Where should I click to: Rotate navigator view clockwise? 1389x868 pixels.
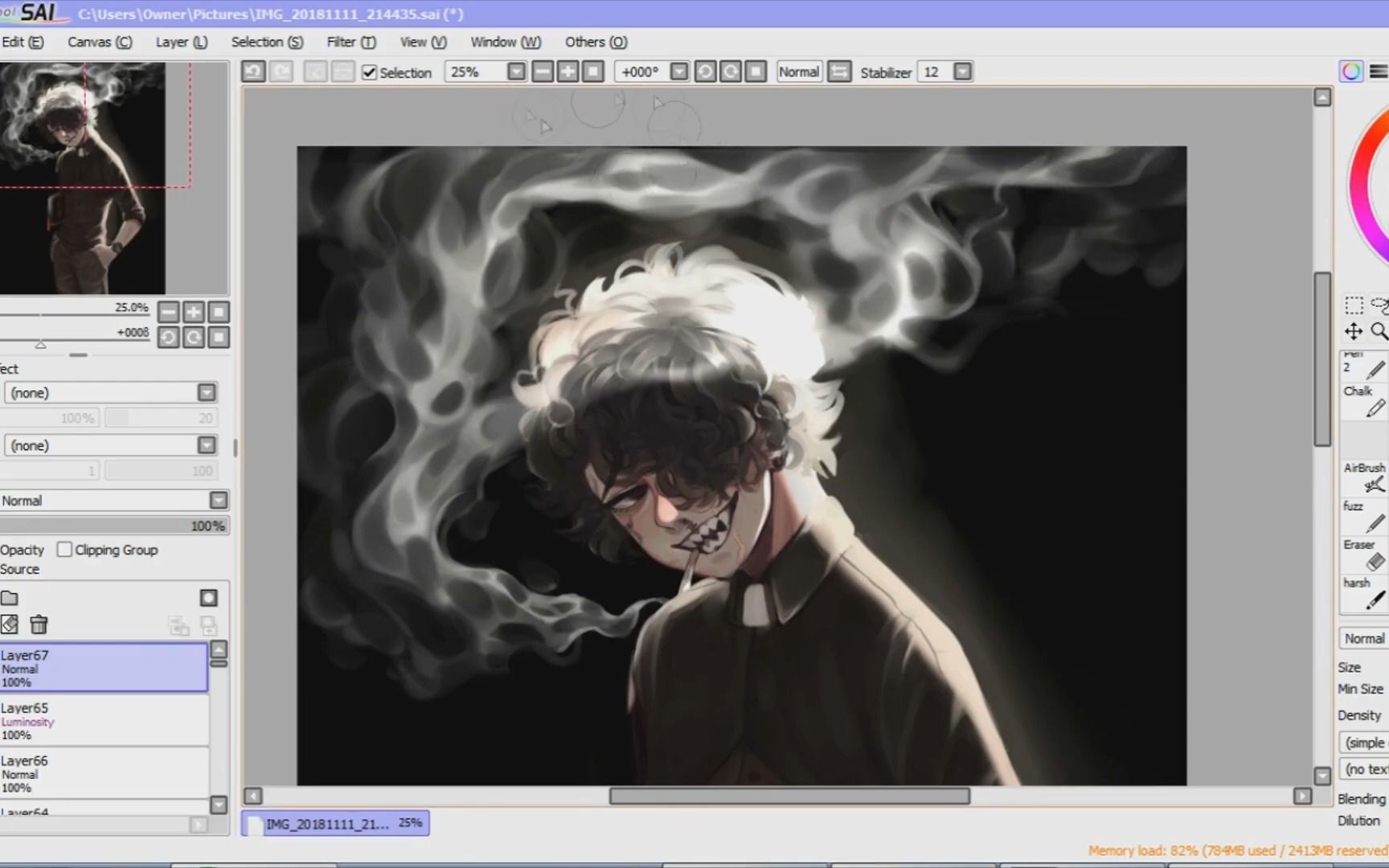(x=194, y=337)
